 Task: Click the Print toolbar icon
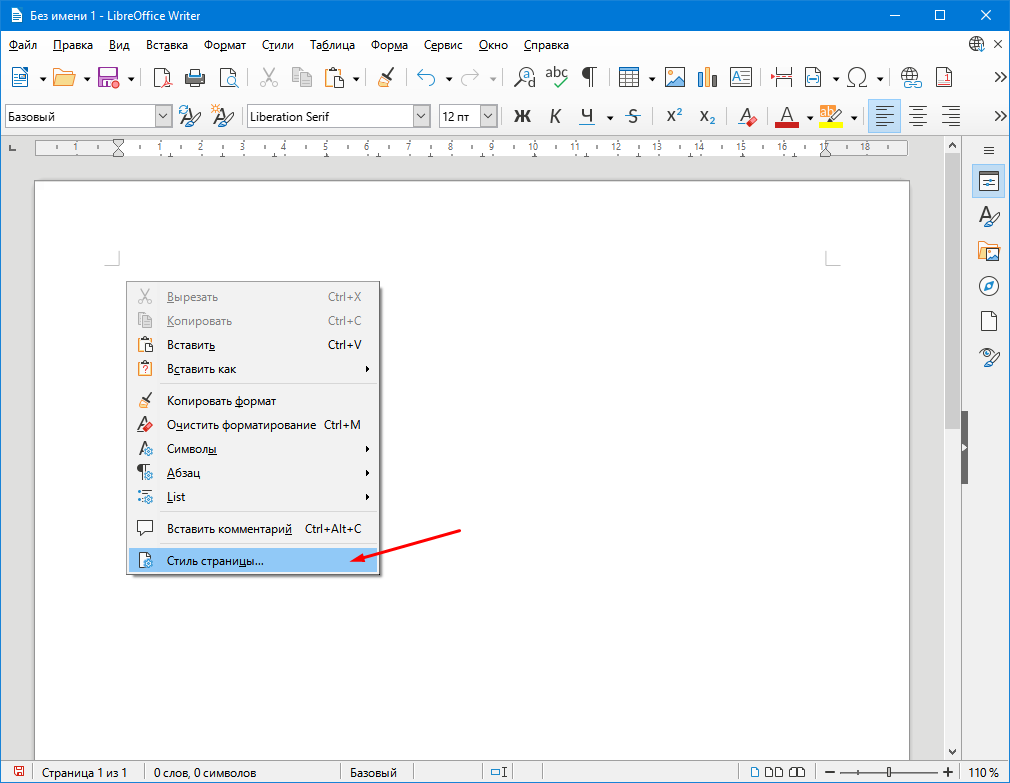(x=195, y=78)
